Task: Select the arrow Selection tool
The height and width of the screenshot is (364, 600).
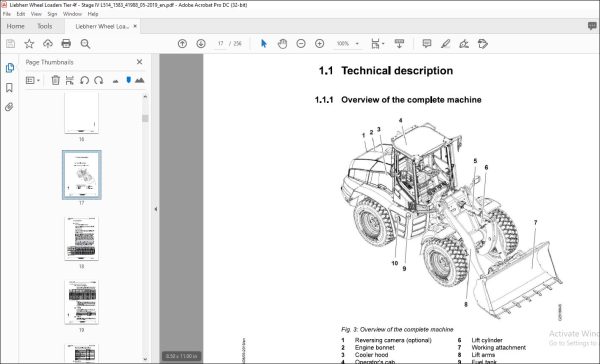Action: point(264,44)
